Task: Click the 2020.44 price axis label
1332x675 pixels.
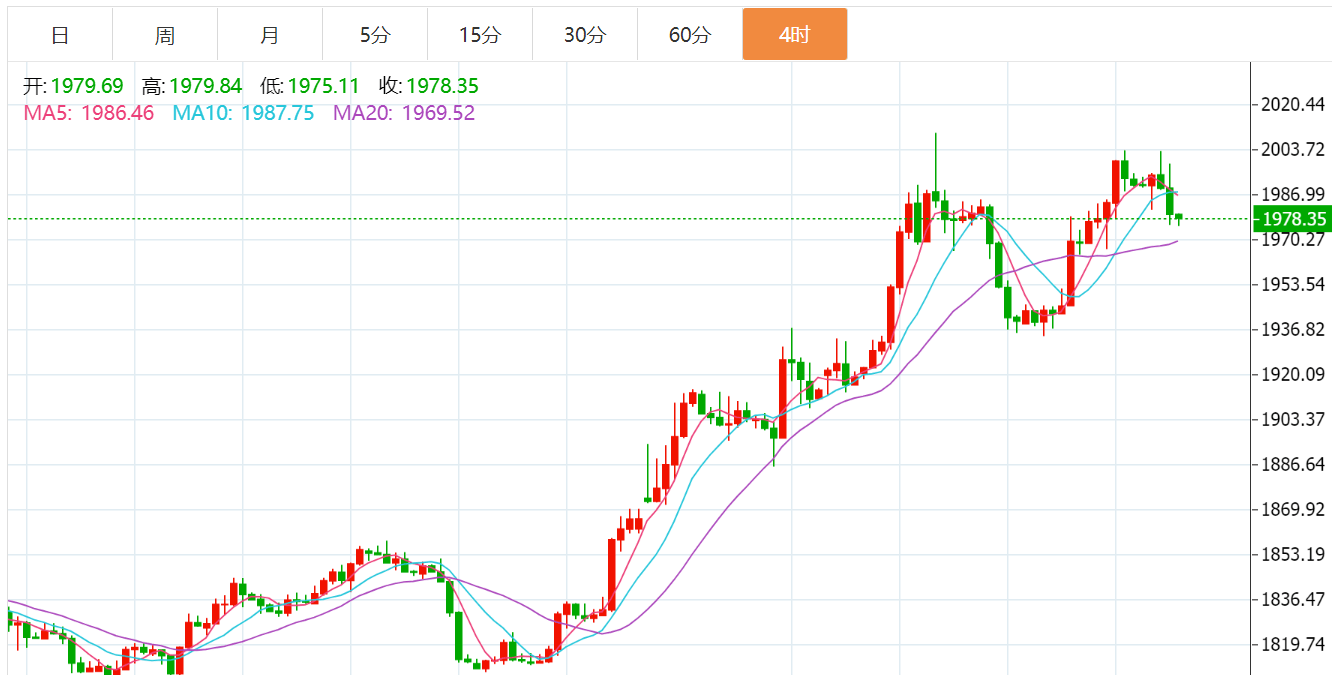Action: [x=1294, y=105]
